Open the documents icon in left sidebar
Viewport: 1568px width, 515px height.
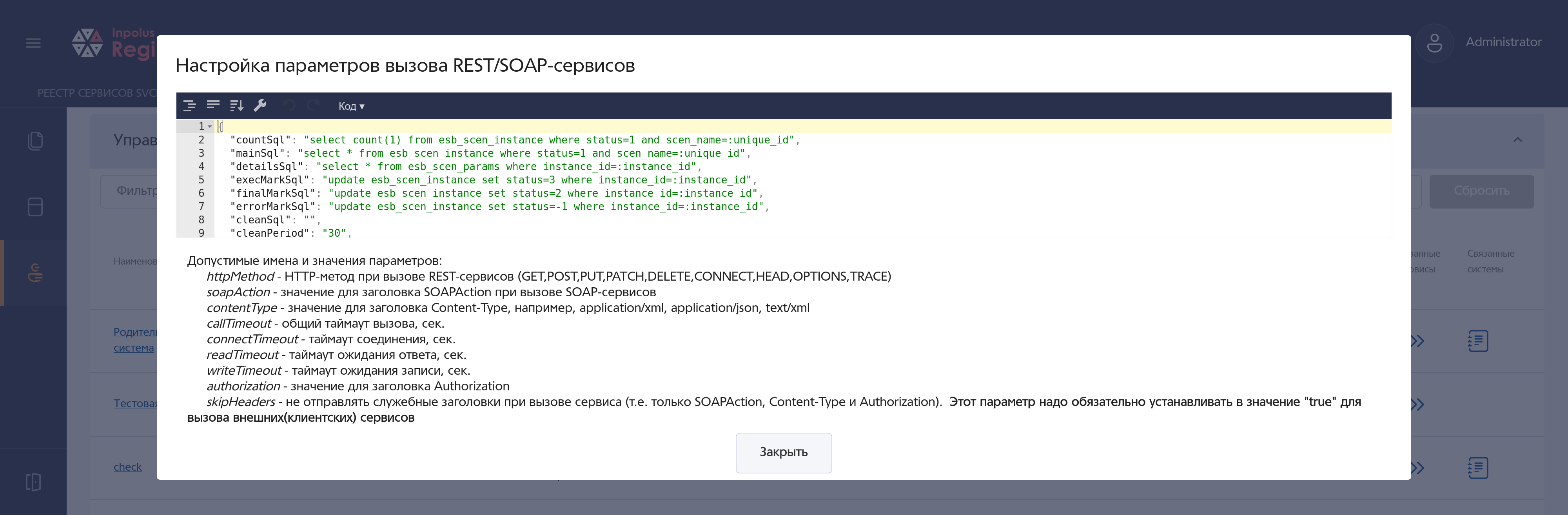coord(35,141)
